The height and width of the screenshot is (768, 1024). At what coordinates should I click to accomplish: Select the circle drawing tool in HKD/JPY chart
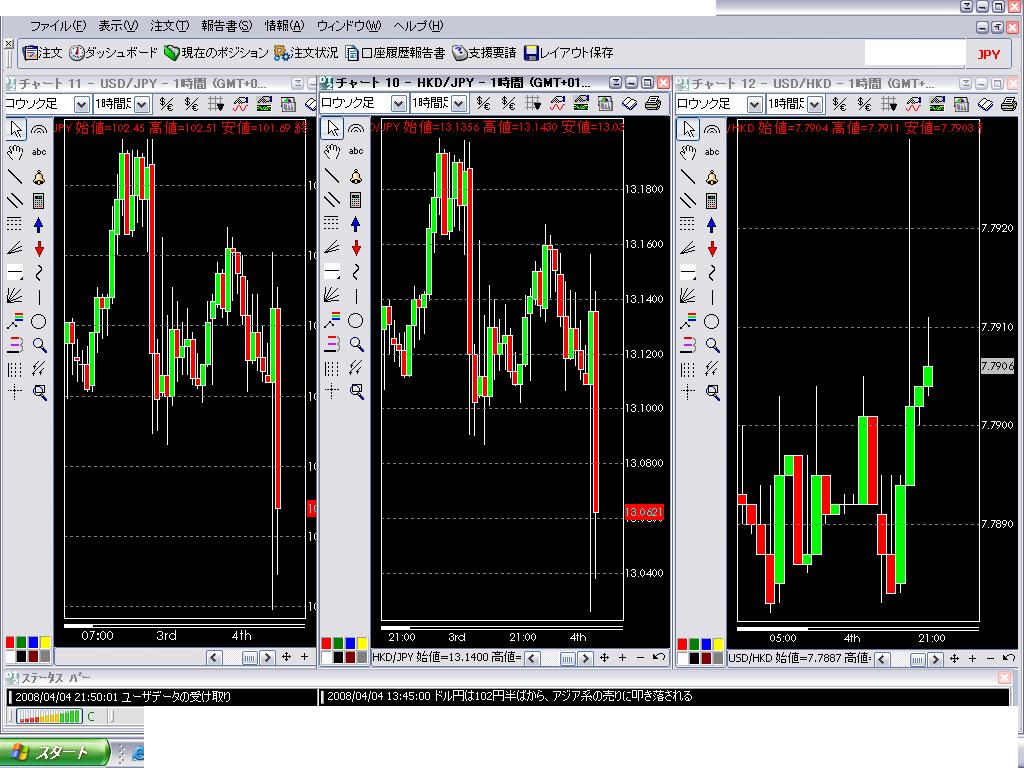(356, 320)
